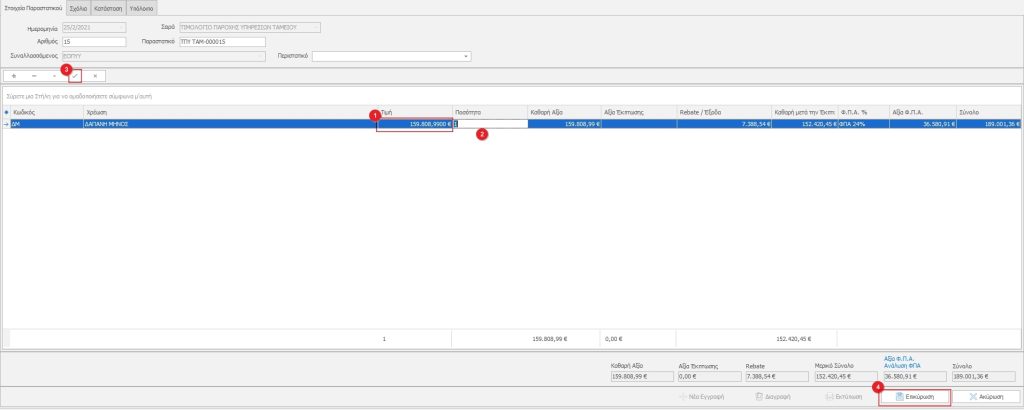Screen dimensions: 1024x410
Task: Click the Ακύρωση cancel button
Action: (984, 396)
